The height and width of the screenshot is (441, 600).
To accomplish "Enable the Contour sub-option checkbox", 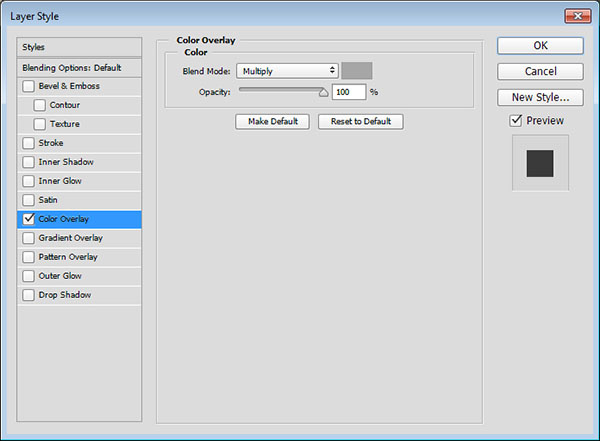I will (x=39, y=105).
